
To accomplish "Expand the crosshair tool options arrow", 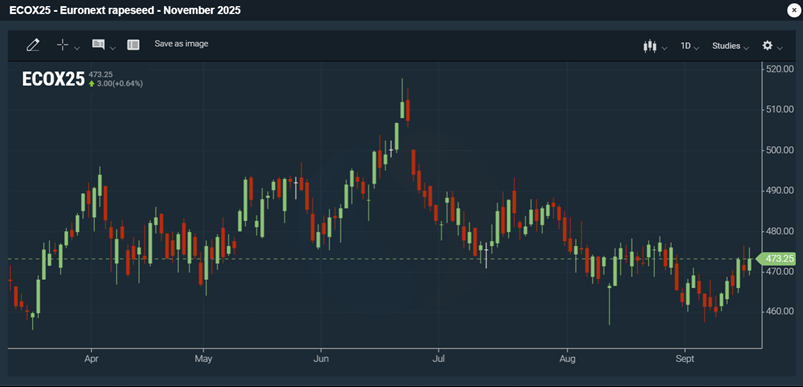I will (x=77, y=48).
